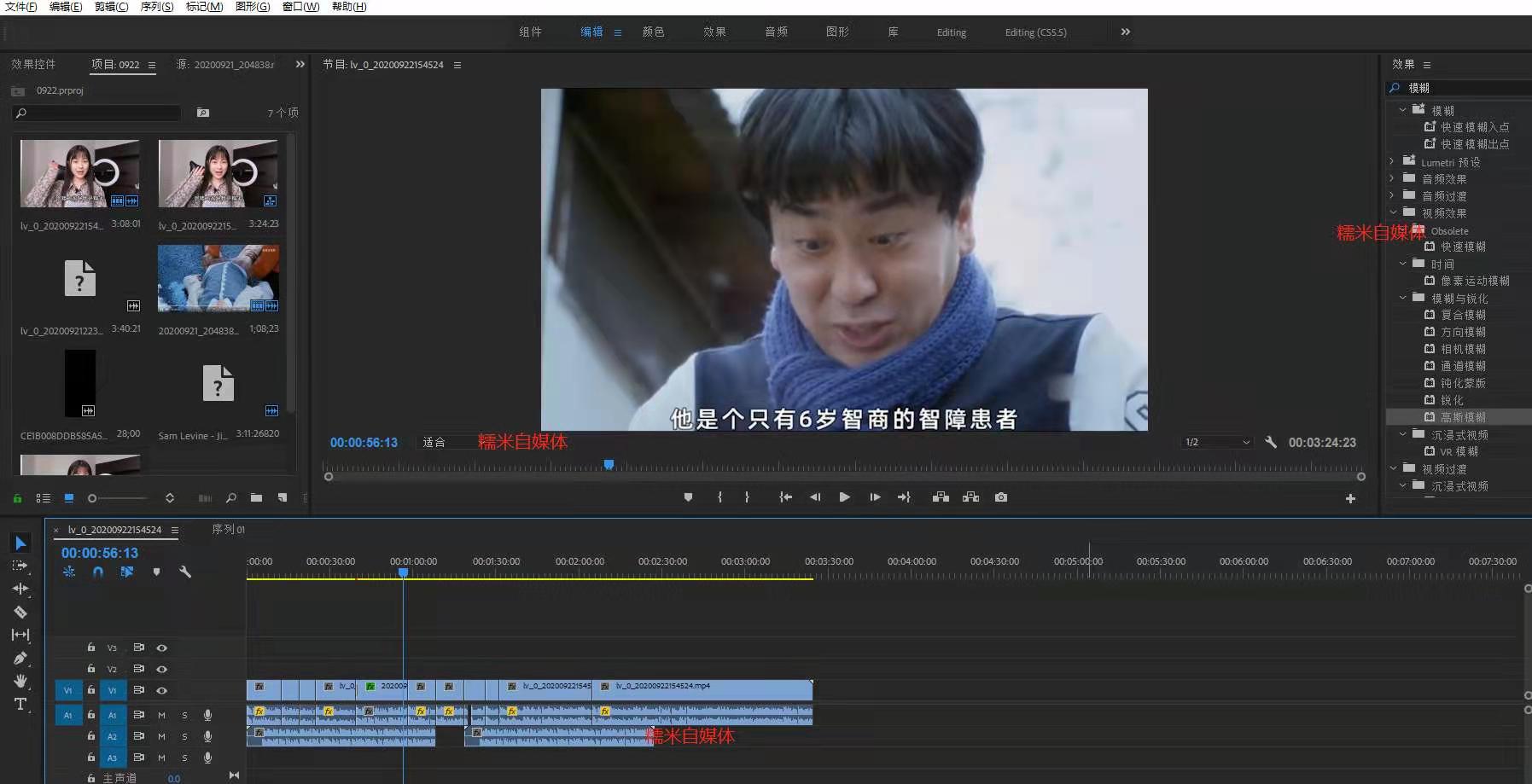Select the 20200921_204838 clip thumbnail

pyautogui.click(x=218, y=279)
